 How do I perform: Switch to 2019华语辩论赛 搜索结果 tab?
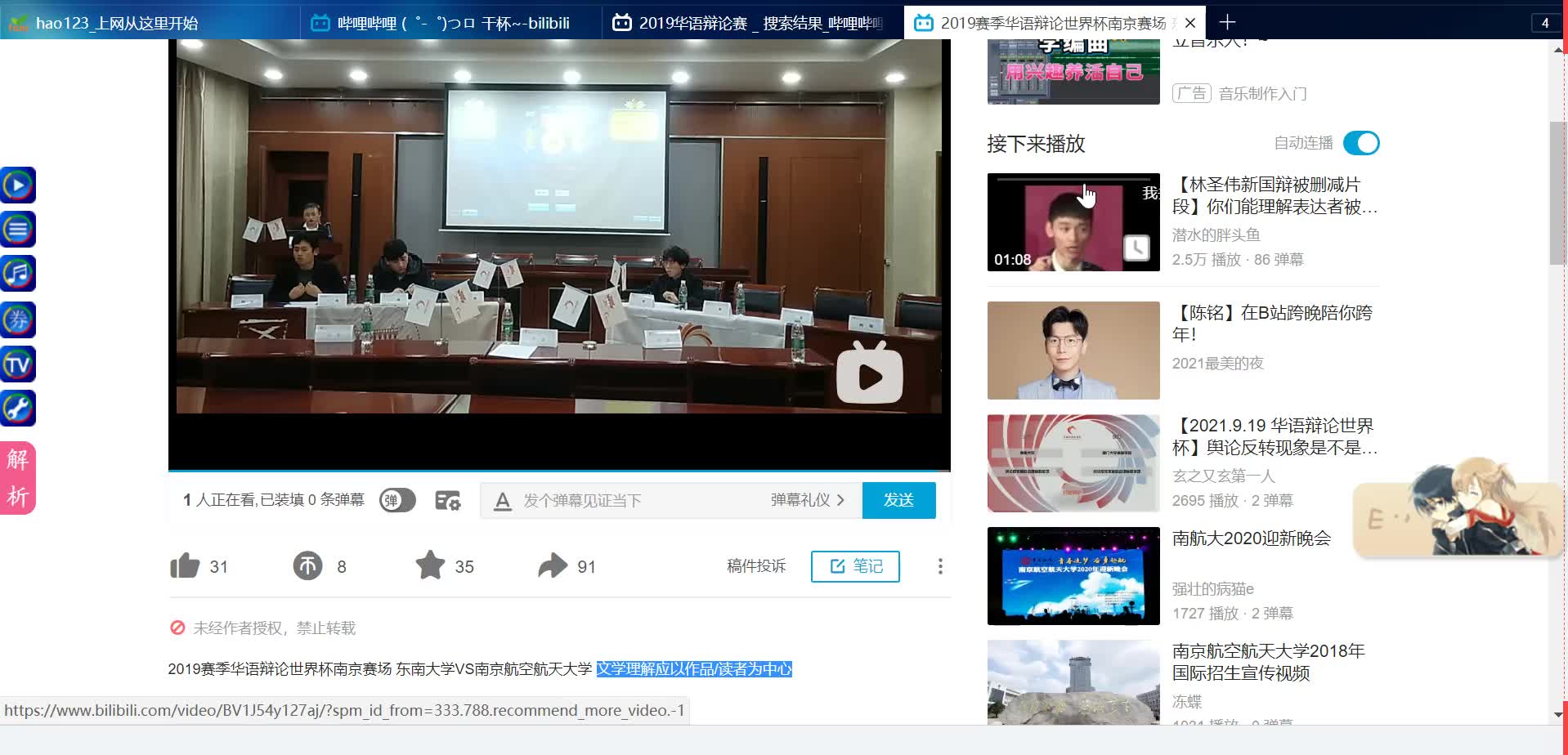(753, 23)
